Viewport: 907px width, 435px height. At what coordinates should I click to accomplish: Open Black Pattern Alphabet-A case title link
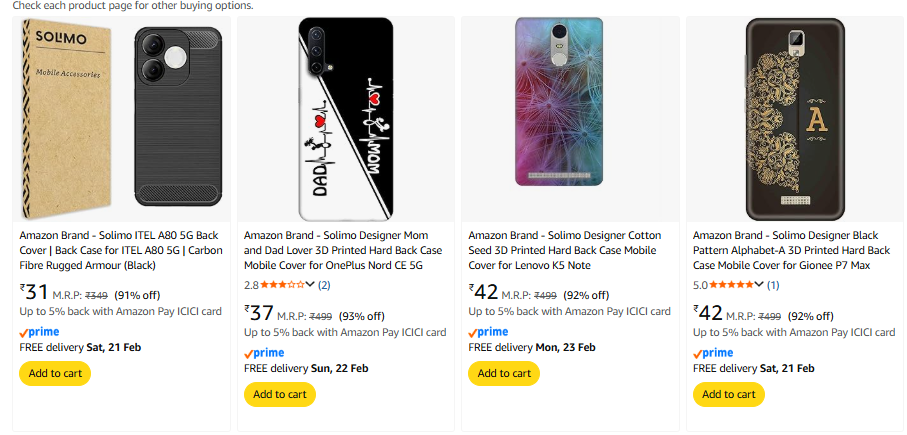pyautogui.click(x=790, y=250)
